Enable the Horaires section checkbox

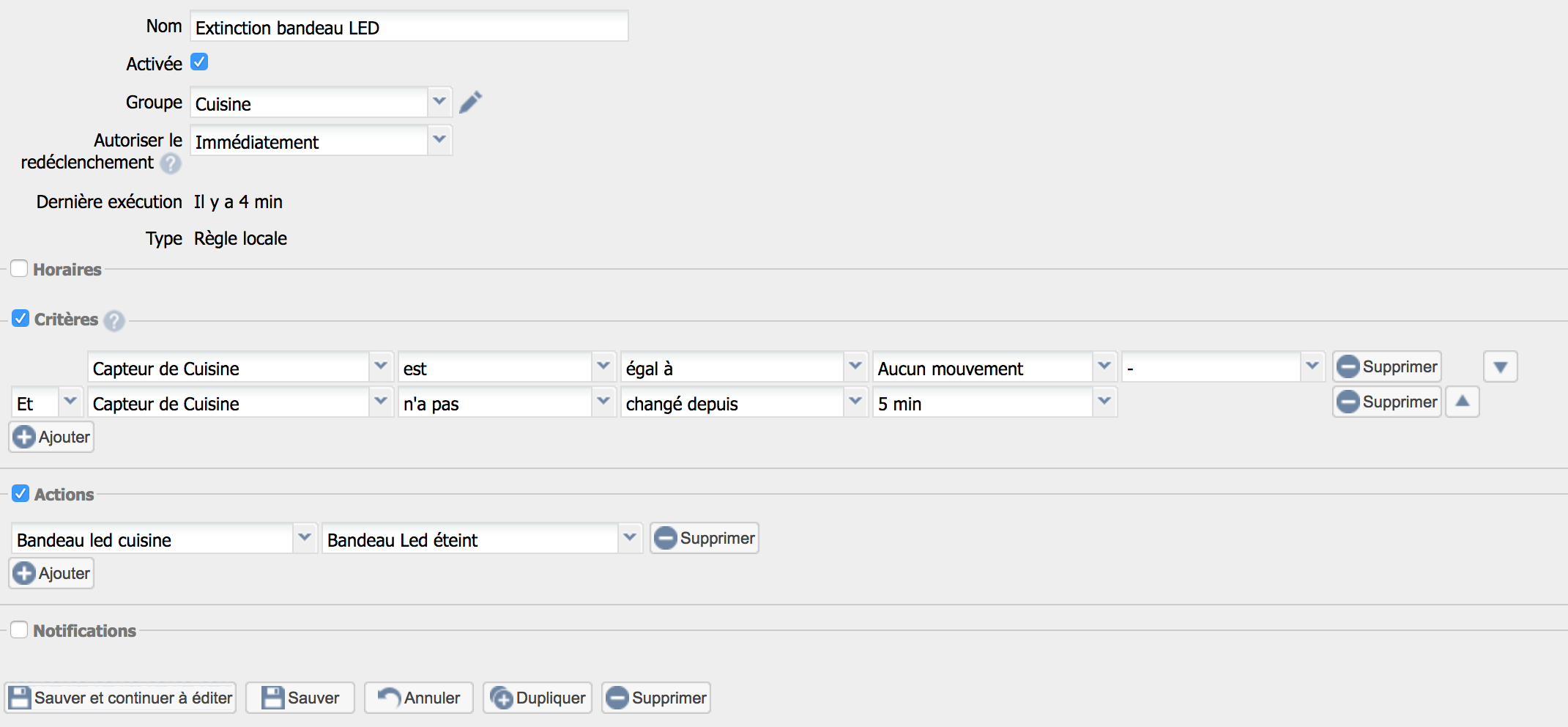click(19, 268)
